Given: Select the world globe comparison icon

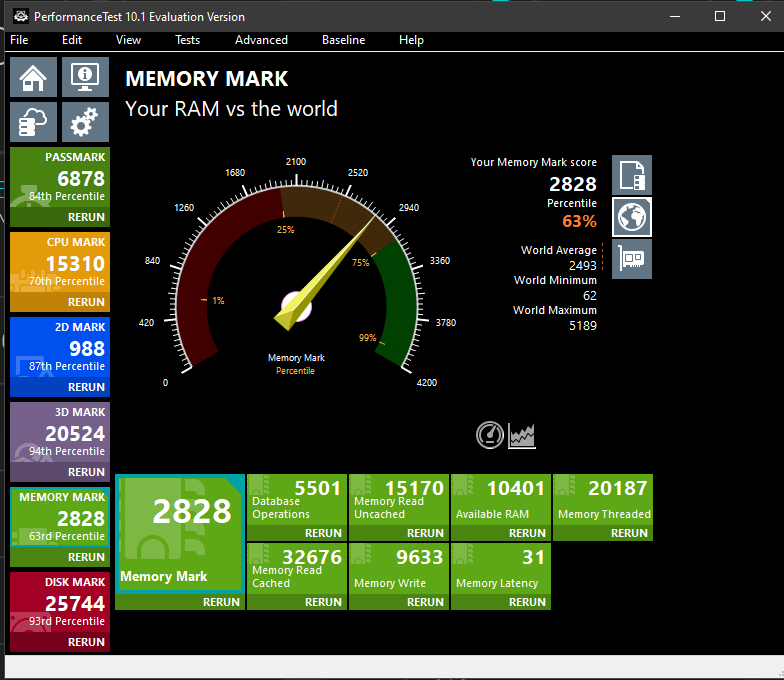Looking at the screenshot, I should pos(632,217).
